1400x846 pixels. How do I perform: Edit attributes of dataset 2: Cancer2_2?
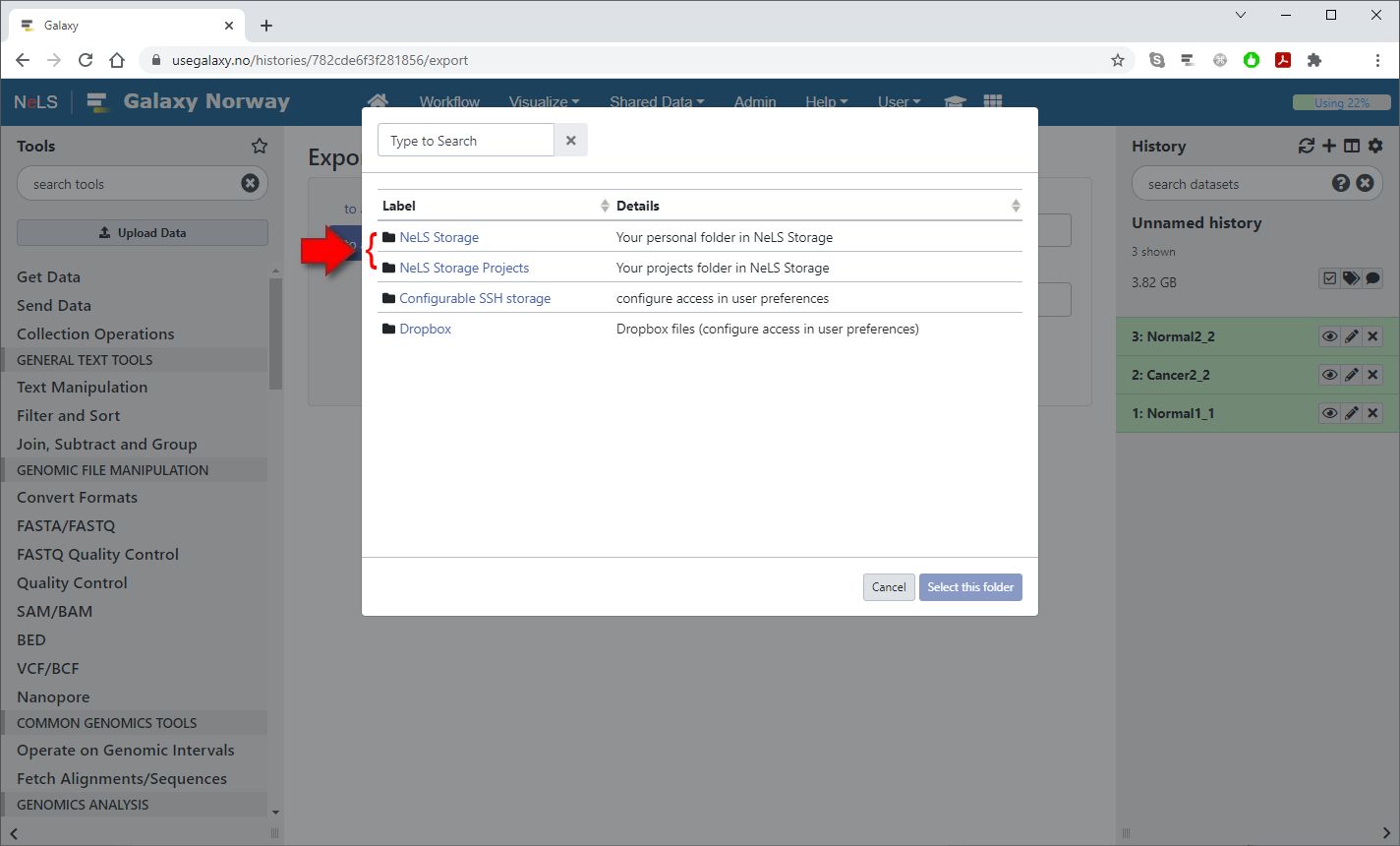click(1352, 375)
